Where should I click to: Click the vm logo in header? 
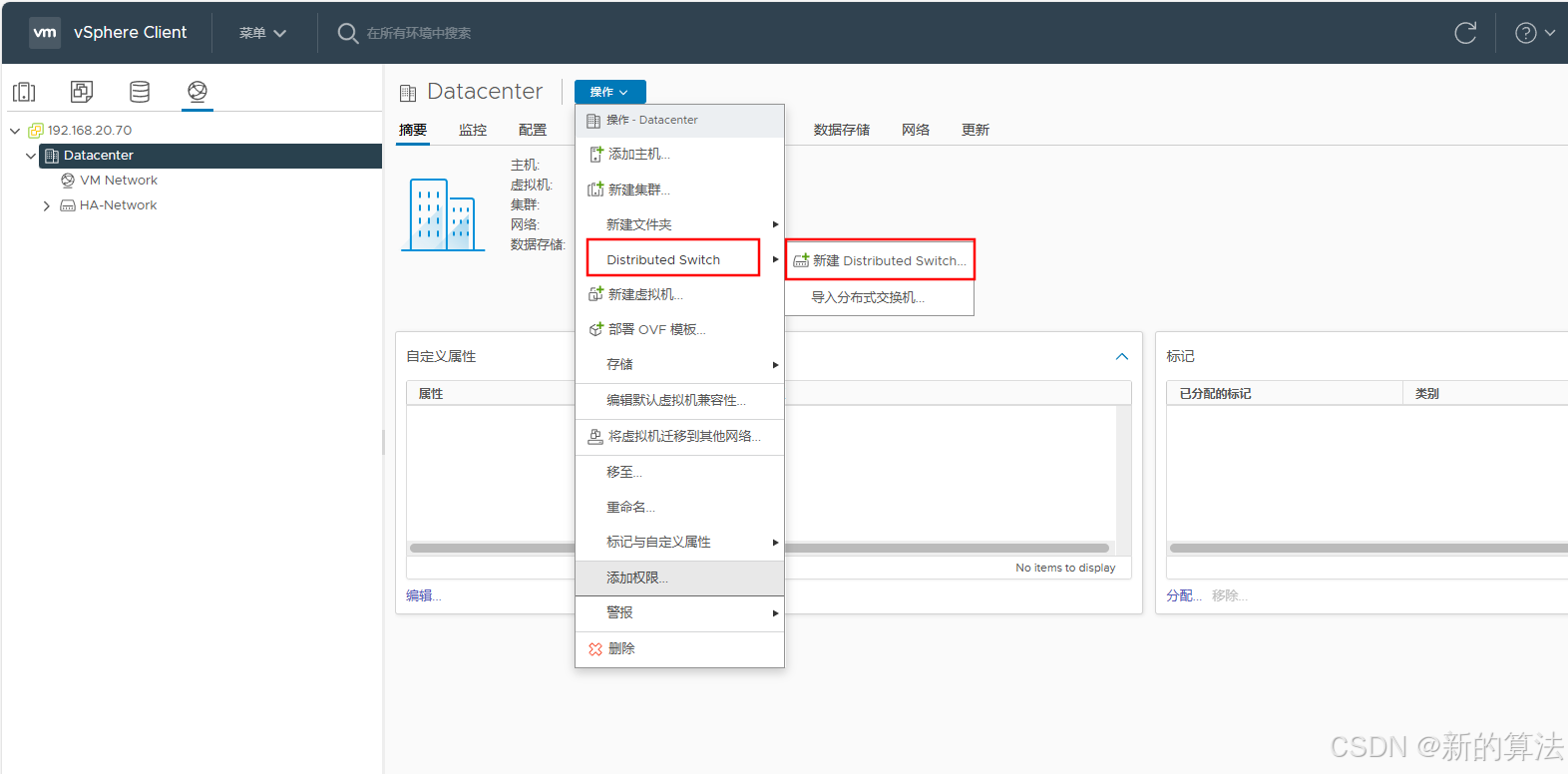[45, 32]
